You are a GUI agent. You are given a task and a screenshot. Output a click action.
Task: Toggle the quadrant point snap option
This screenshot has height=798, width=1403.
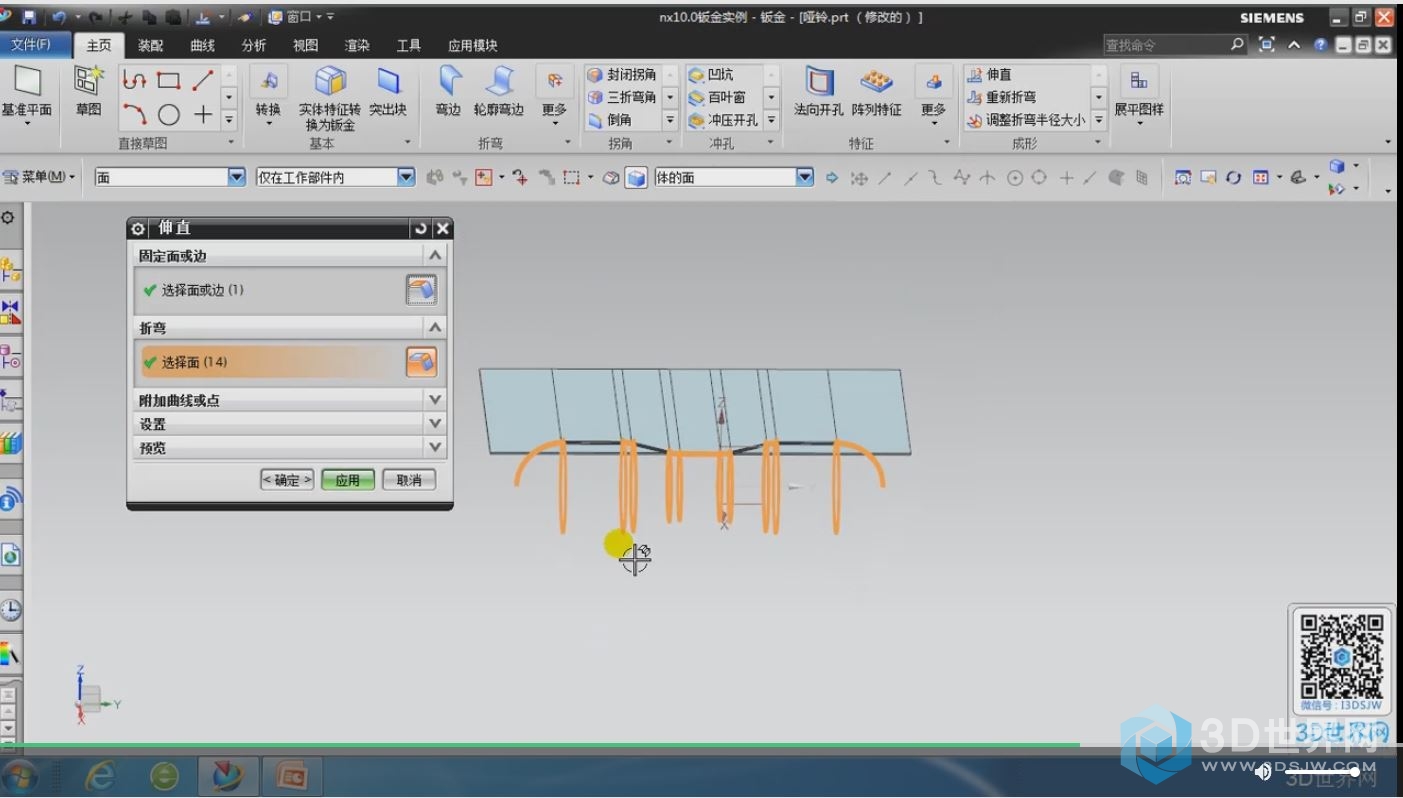click(x=1039, y=177)
